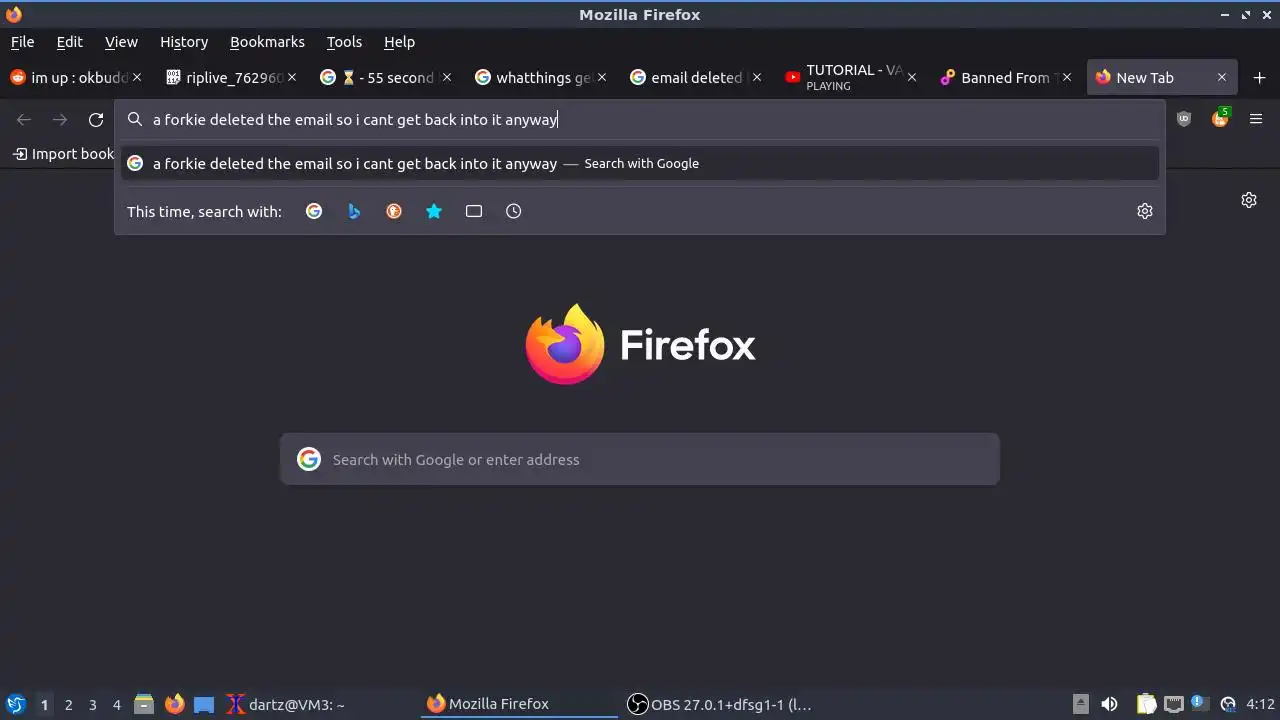1280x720 pixels.
Task: Close the TUTORIAL YouTube tab
Action: click(912, 77)
